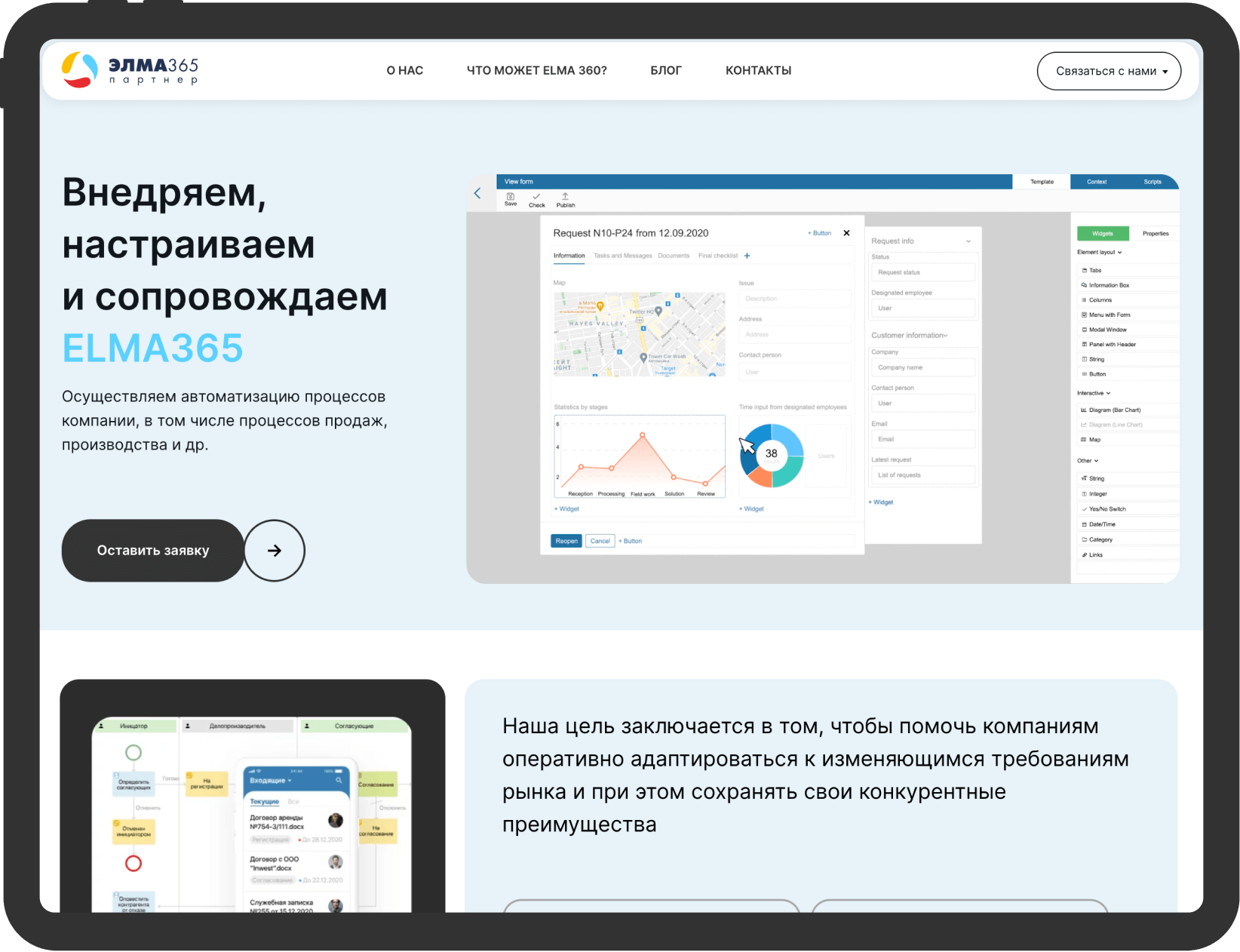1240x952 pixels.
Task: Go to the БЛОГ section
Action: click(666, 70)
